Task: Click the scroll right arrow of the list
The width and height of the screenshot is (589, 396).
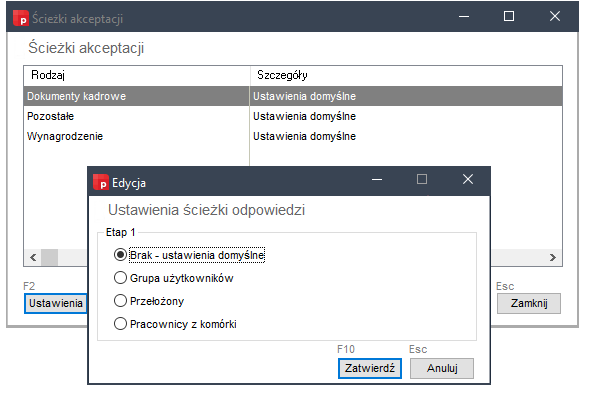Action: pos(553,257)
